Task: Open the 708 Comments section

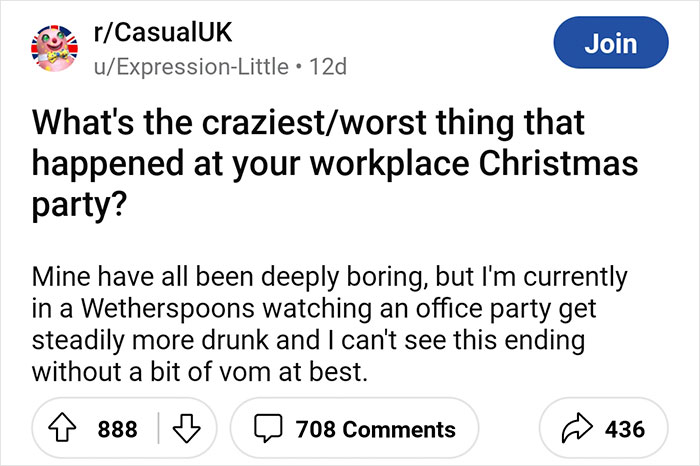Action: pos(375,429)
